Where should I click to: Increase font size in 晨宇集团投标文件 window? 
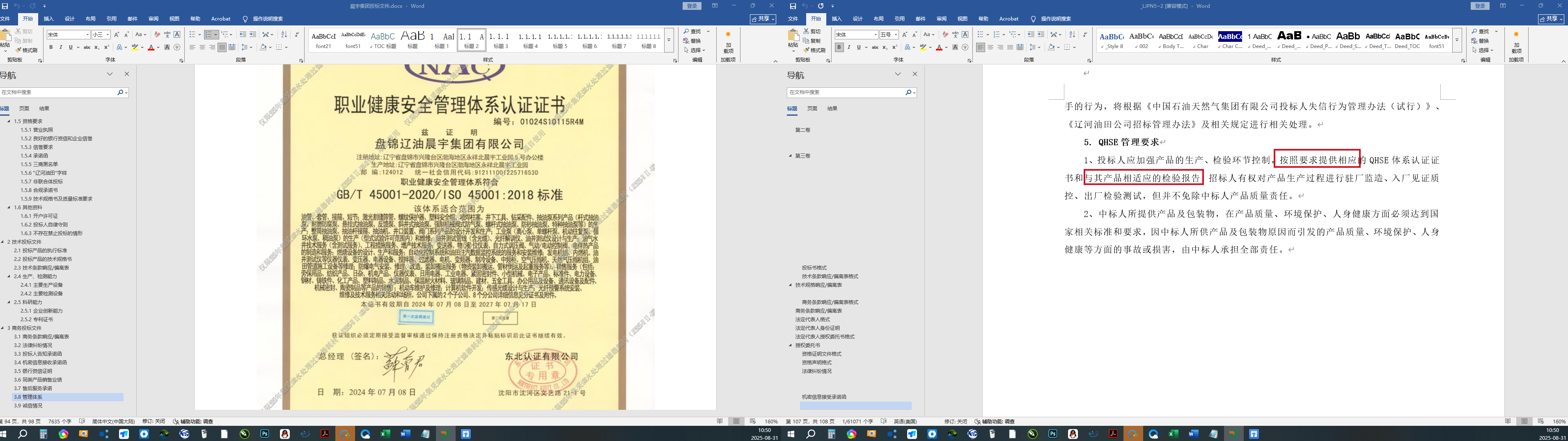coord(116,35)
